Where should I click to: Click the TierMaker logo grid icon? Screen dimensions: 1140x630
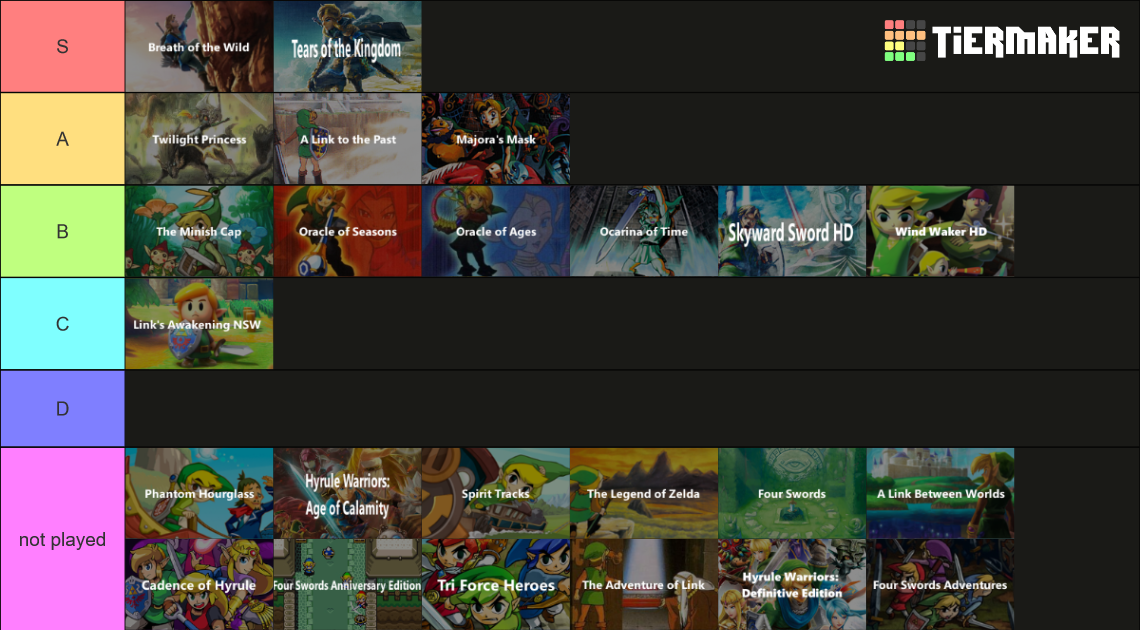(905, 41)
